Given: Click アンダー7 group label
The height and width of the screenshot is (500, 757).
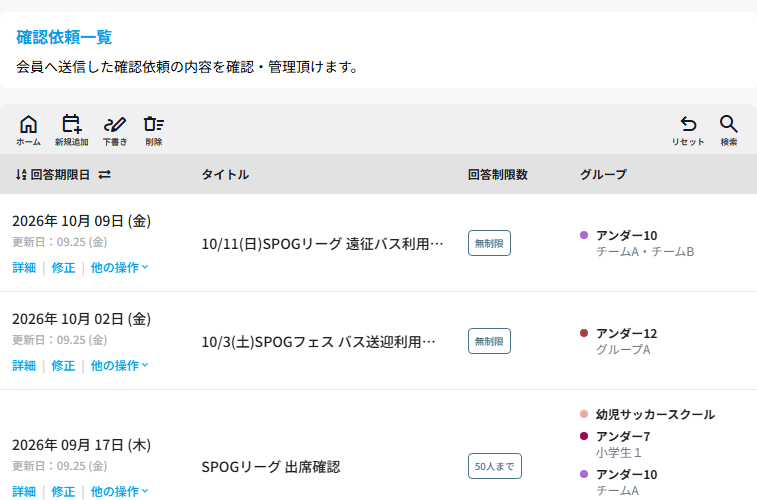Looking at the screenshot, I should tap(623, 436).
